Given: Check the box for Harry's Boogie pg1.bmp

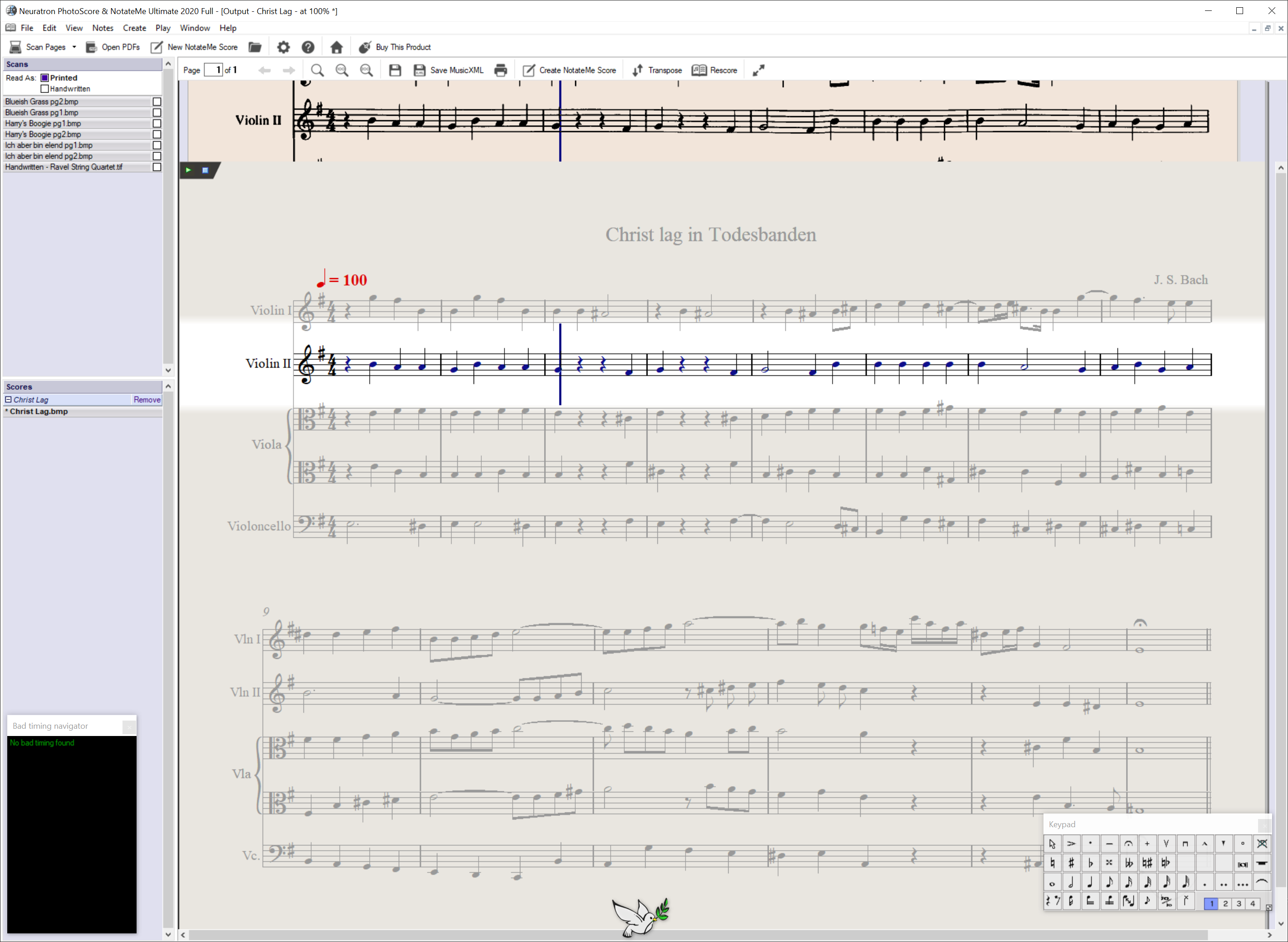Looking at the screenshot, I should [157, 123].
